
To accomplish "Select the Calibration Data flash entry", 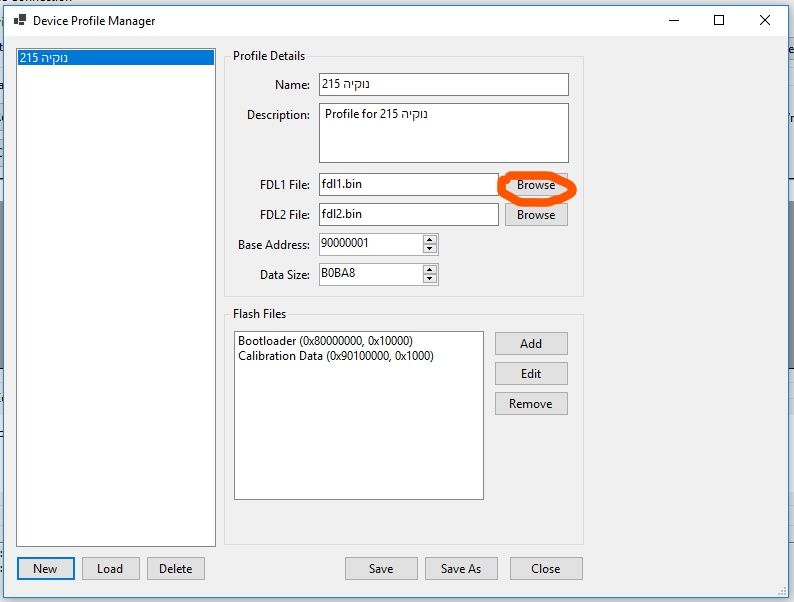I will 335,356.
